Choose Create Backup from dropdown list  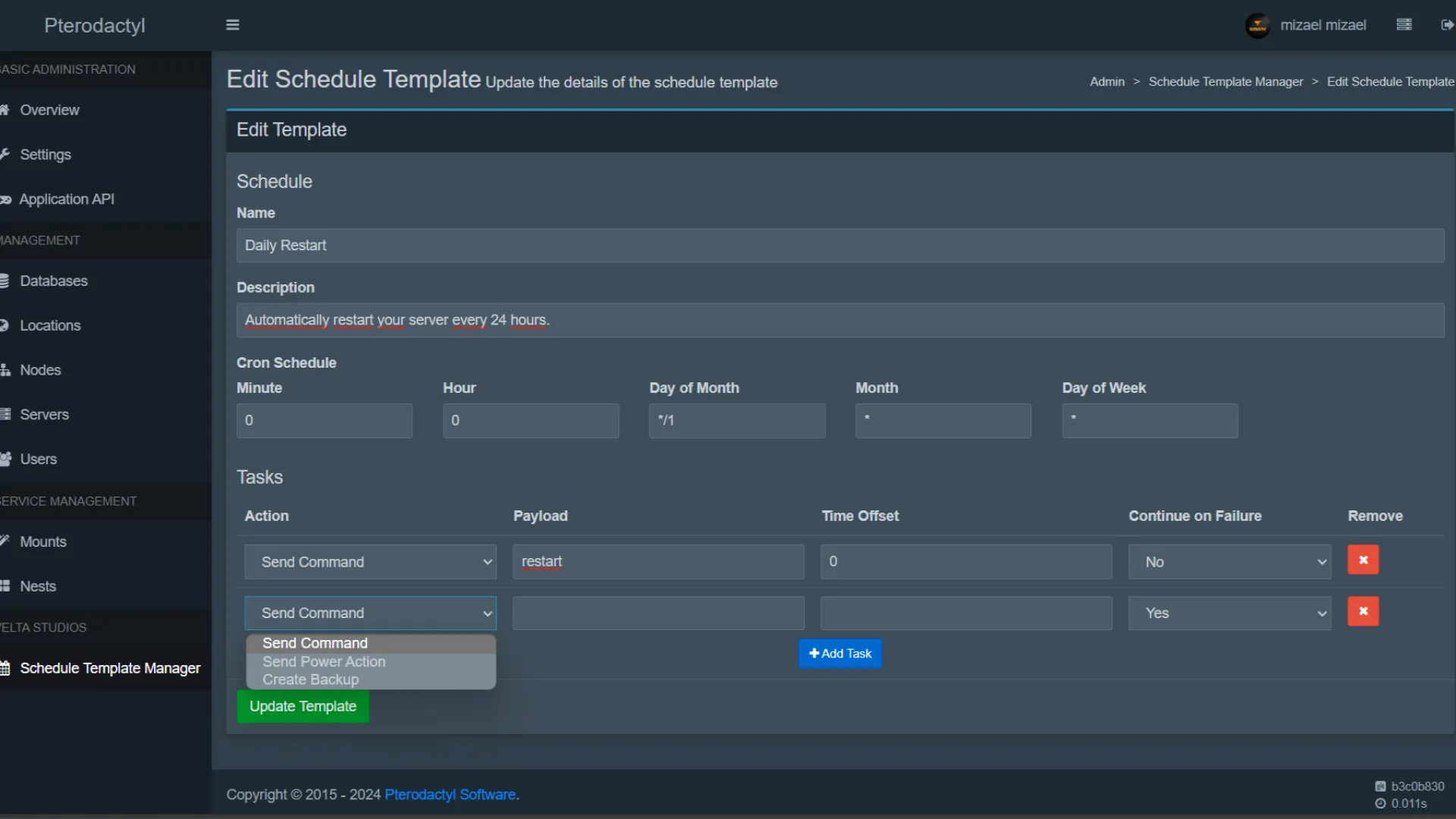pos(311,679)
